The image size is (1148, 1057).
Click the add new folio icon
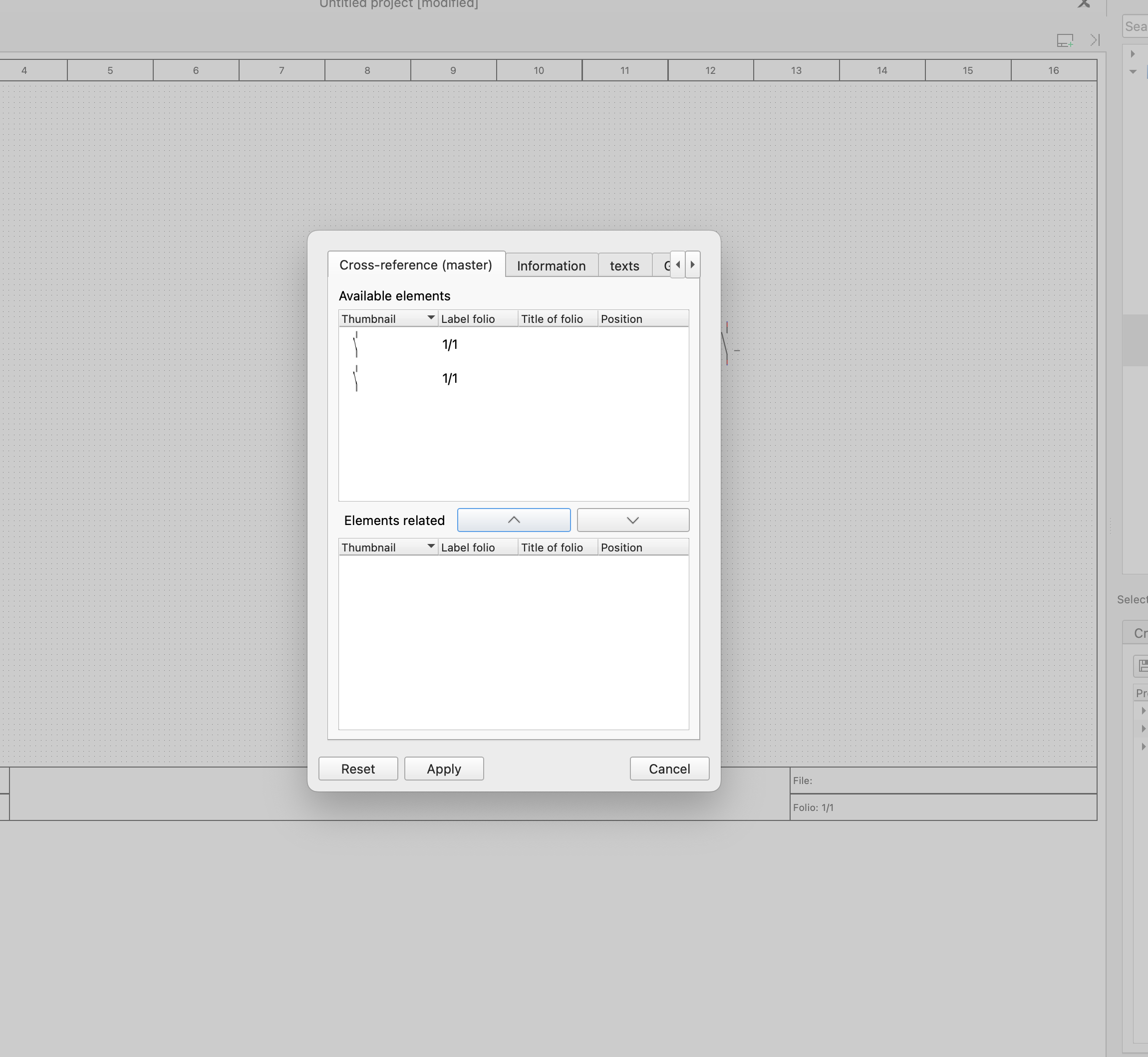tap(1065, 40)
